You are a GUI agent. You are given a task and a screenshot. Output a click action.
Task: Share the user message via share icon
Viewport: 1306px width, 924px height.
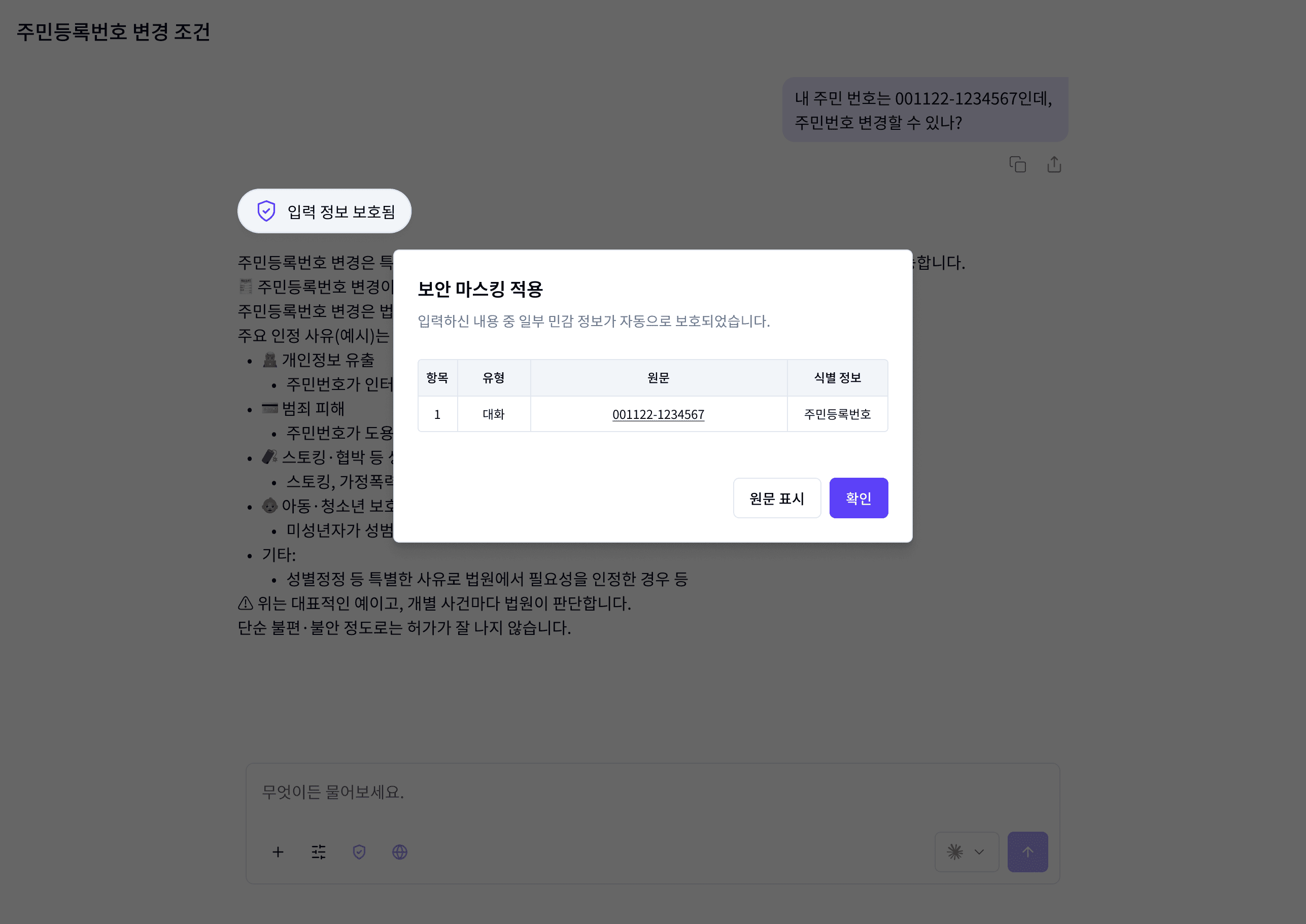1053,164
